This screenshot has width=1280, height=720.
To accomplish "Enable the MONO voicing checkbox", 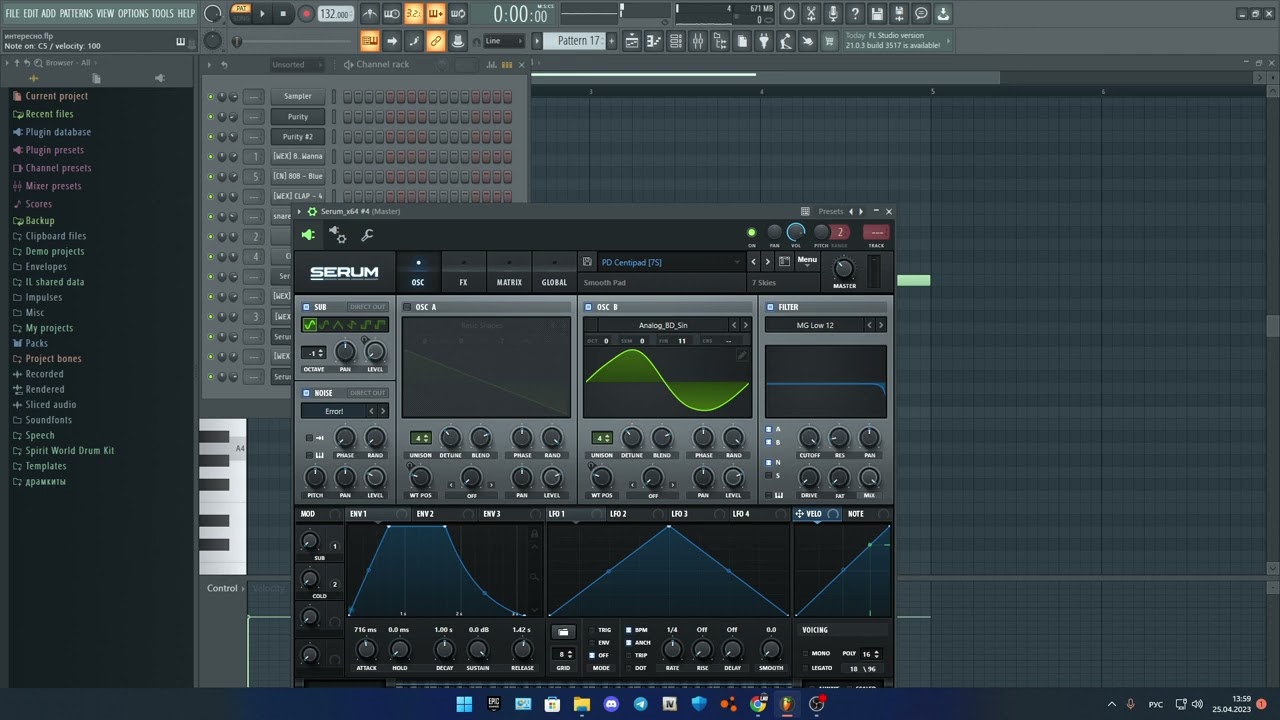I will tap(804, 653).
